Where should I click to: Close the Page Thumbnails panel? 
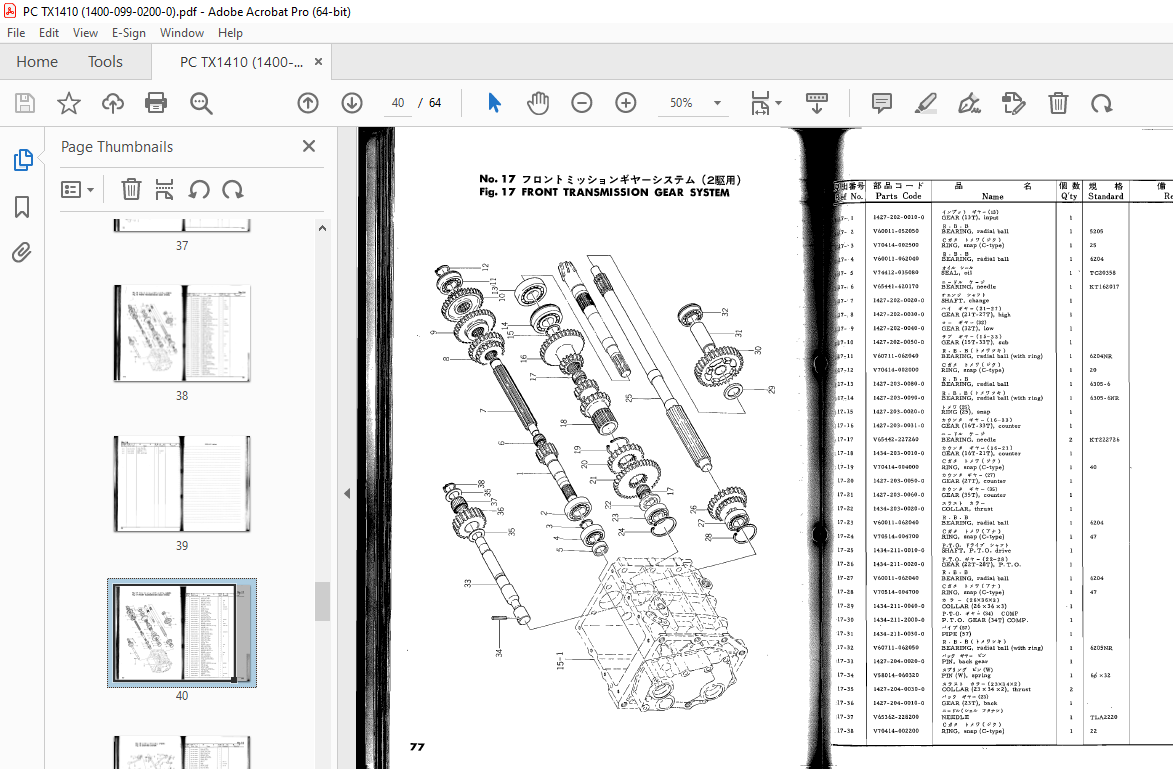308,147
